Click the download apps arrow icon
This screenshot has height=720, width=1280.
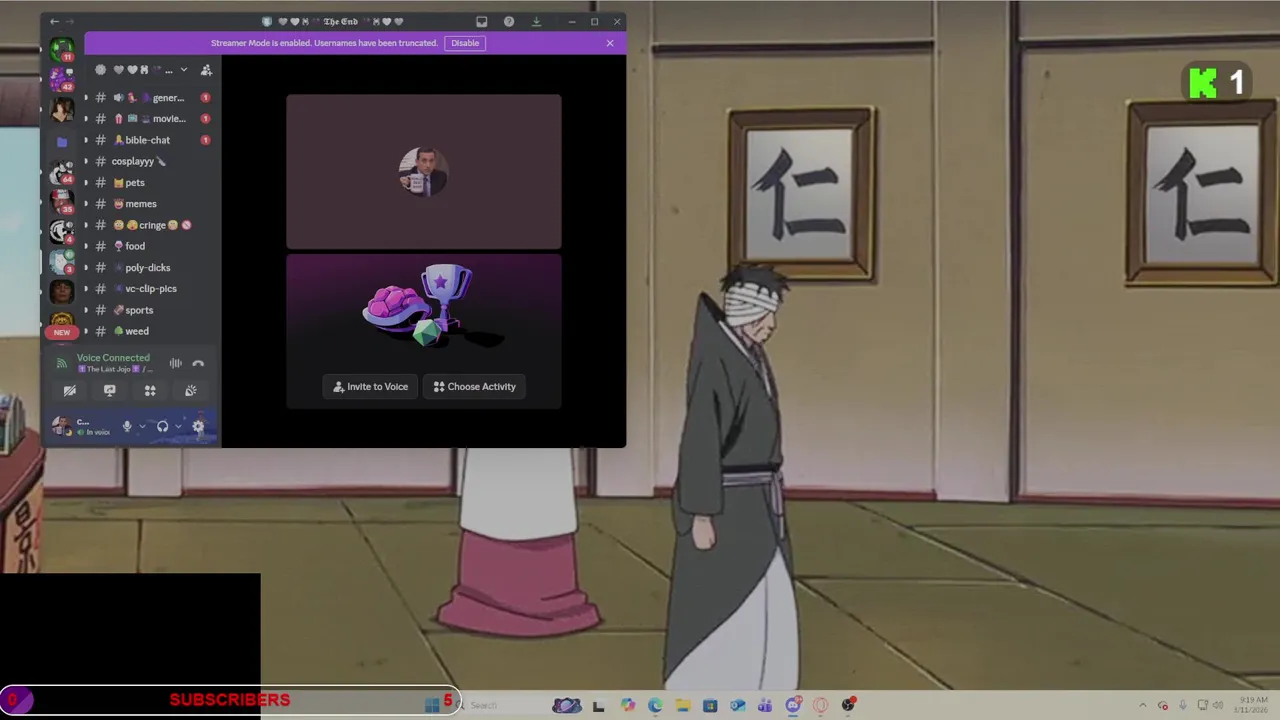pos(536,21)
